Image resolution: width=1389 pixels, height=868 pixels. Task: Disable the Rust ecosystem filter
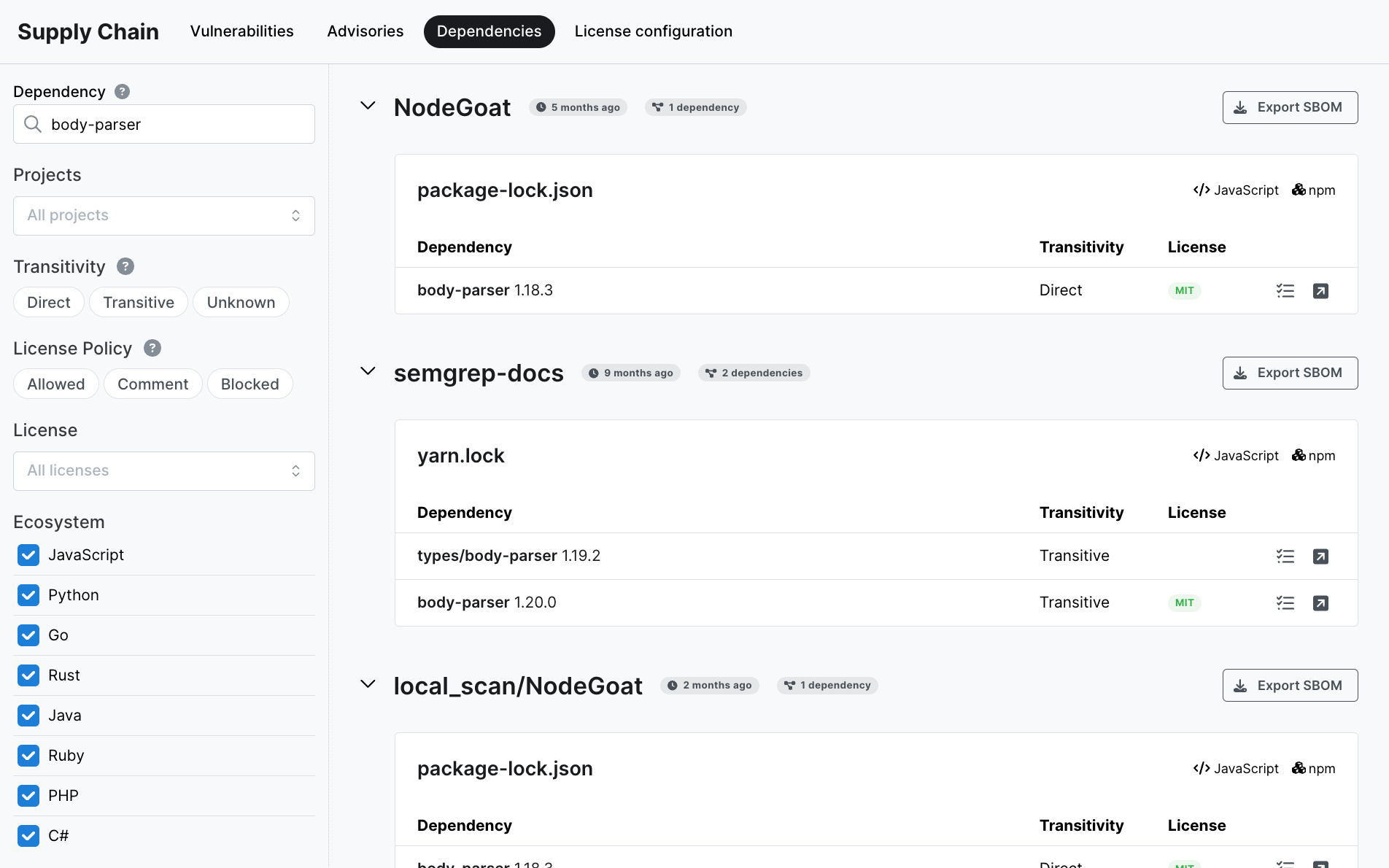click(28, 675)
